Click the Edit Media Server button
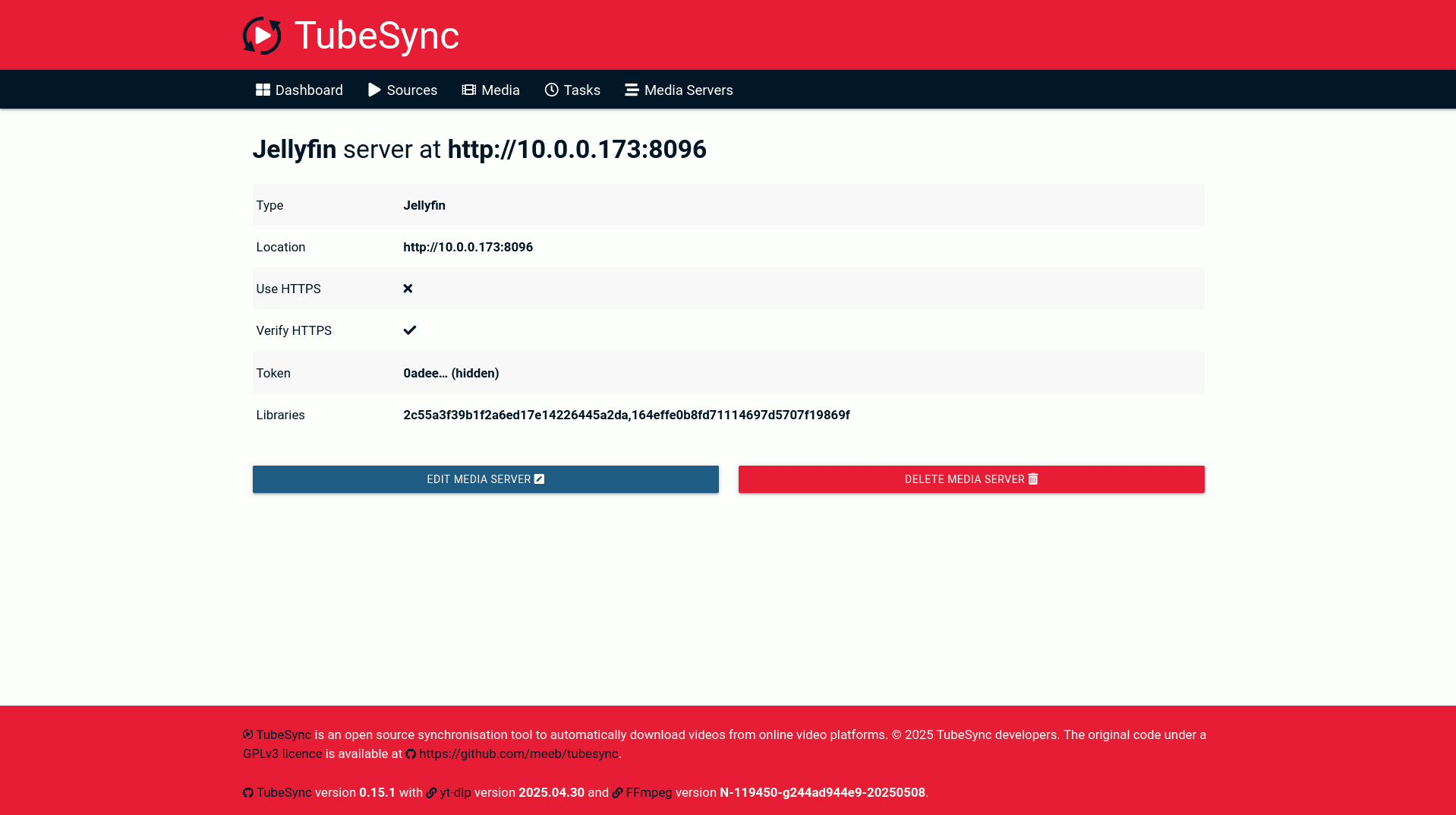Screen dimensions: 1456x815 [485, 479]
